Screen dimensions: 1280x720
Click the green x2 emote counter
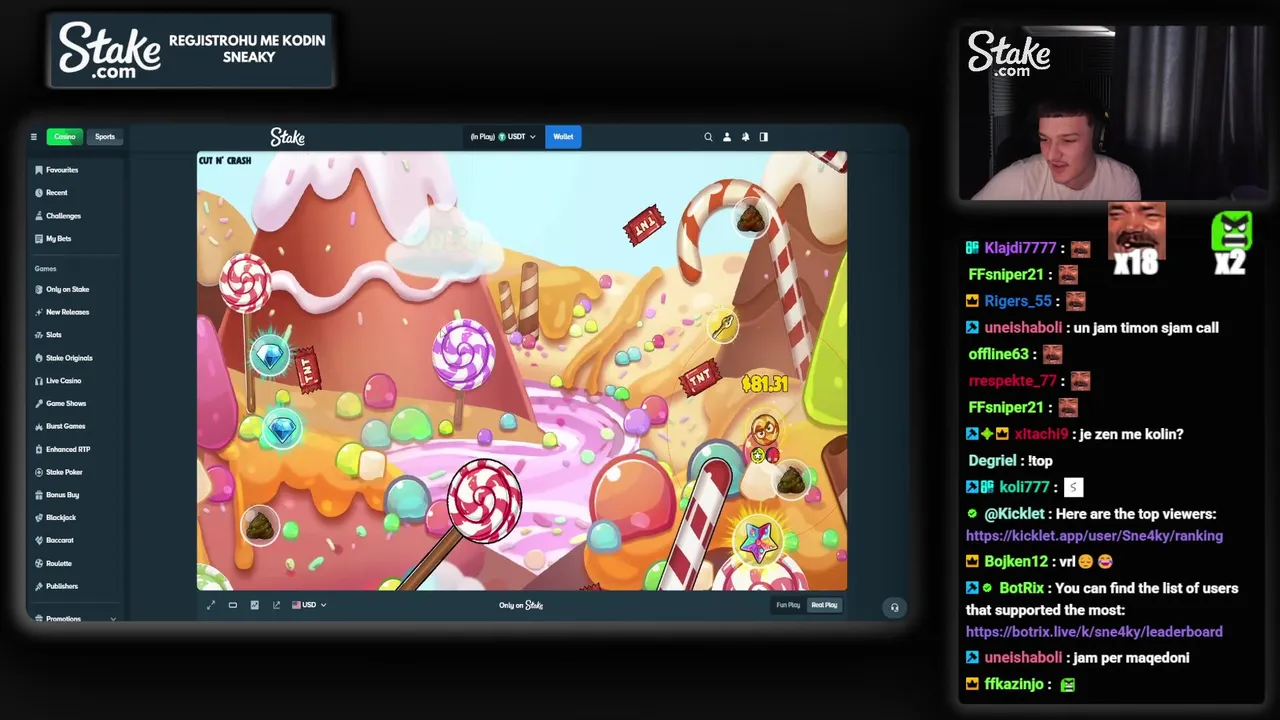tap(1231, 243)
